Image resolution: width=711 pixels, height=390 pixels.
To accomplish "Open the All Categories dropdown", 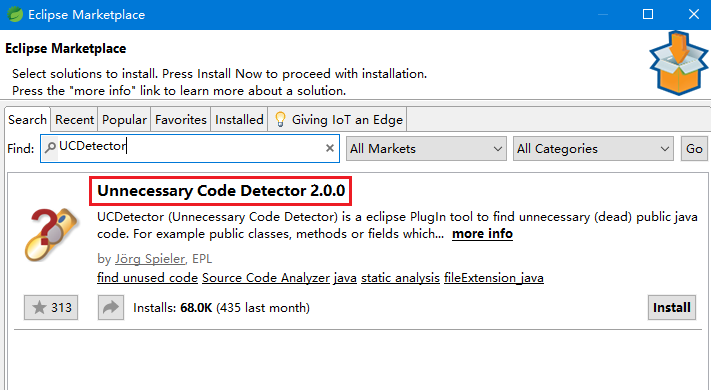I will [x=593, y=149].
